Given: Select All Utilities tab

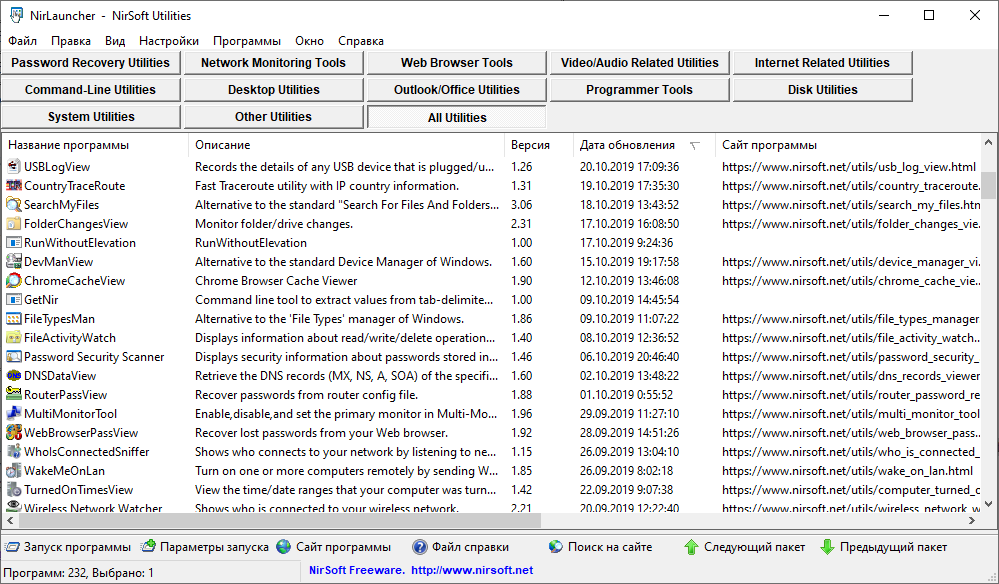Looking at the screenshot, I should coord(456,117).
